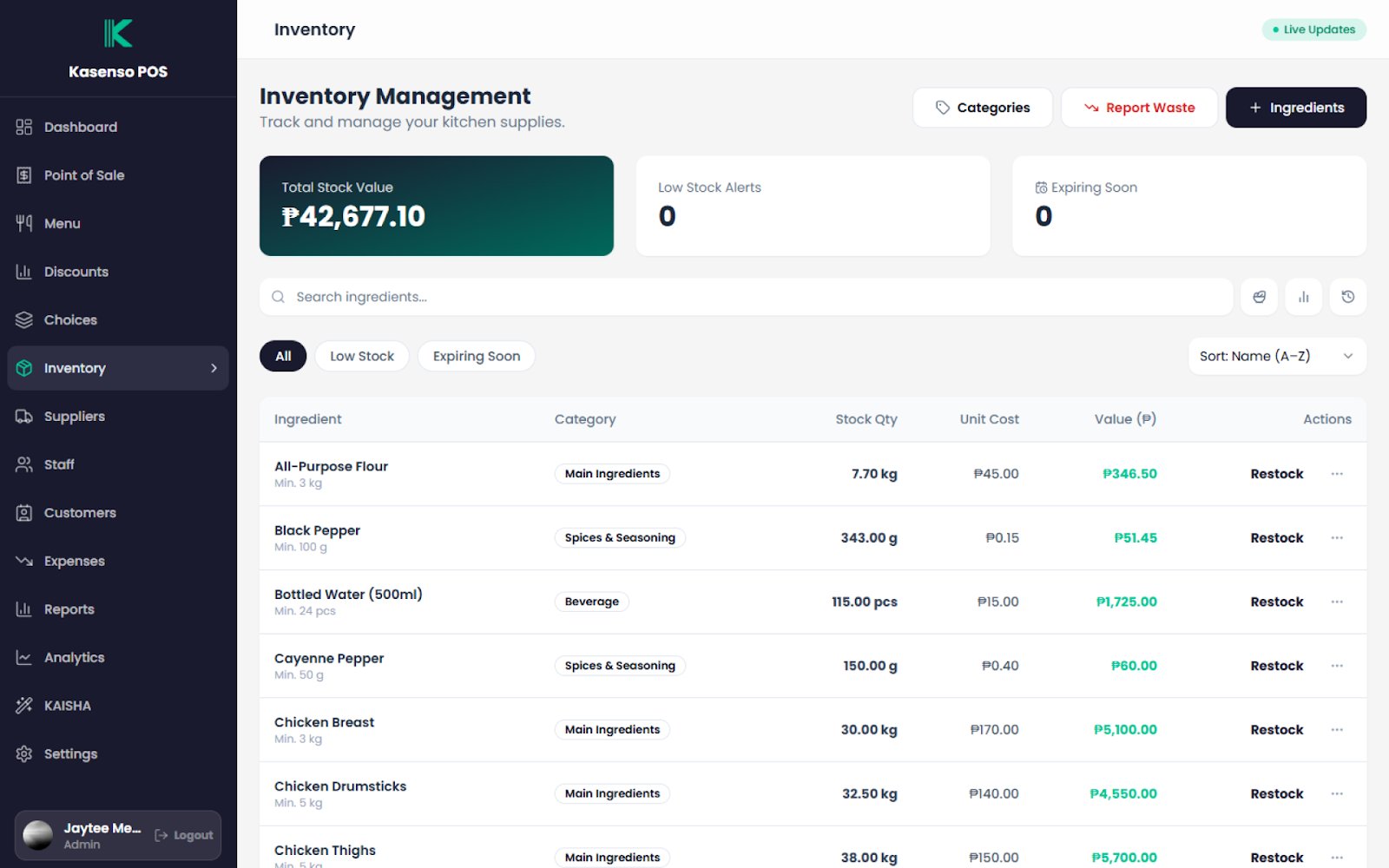Click the Total Stock Value card
Image resolution: width=1389 pixels, height=868 pixels.
[x=437, y=206]
